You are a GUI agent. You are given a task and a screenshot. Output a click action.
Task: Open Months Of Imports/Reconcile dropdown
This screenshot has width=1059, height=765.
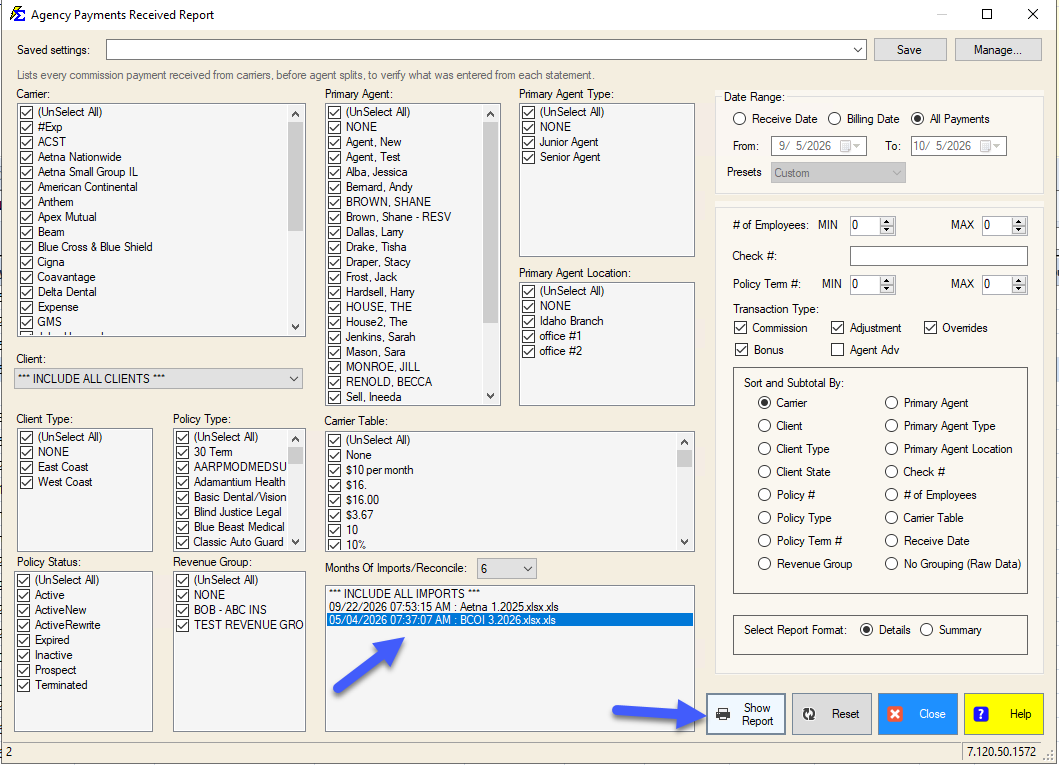coord(527,569)
